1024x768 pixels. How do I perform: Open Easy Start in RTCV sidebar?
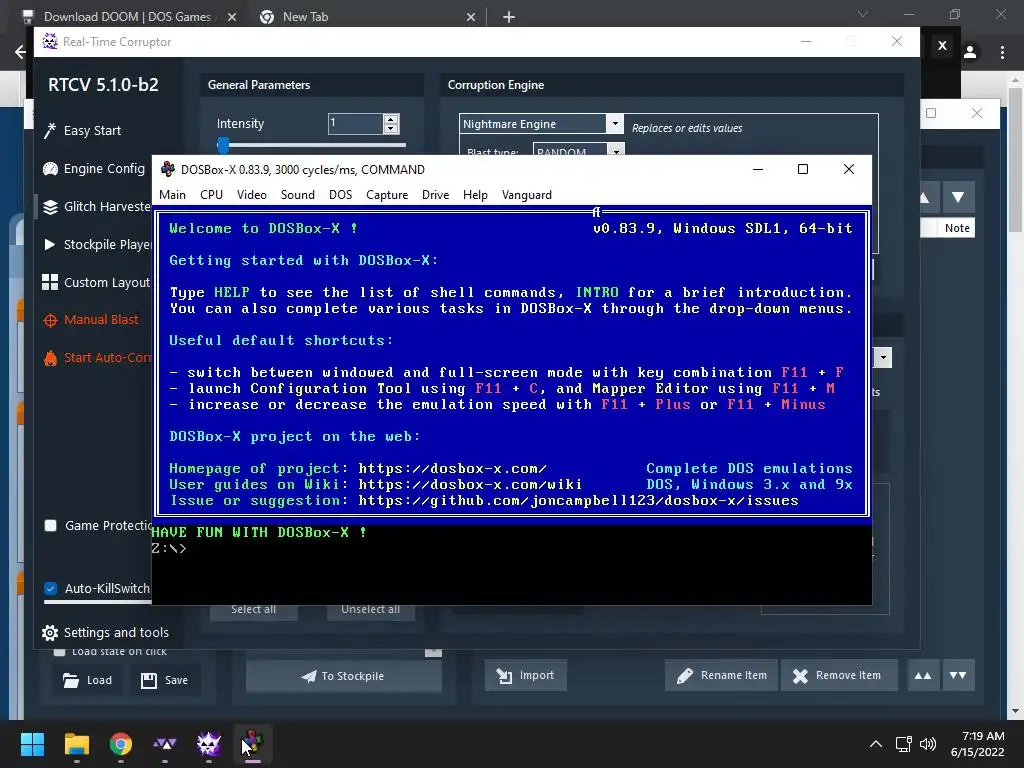click(x=83, y=131)
